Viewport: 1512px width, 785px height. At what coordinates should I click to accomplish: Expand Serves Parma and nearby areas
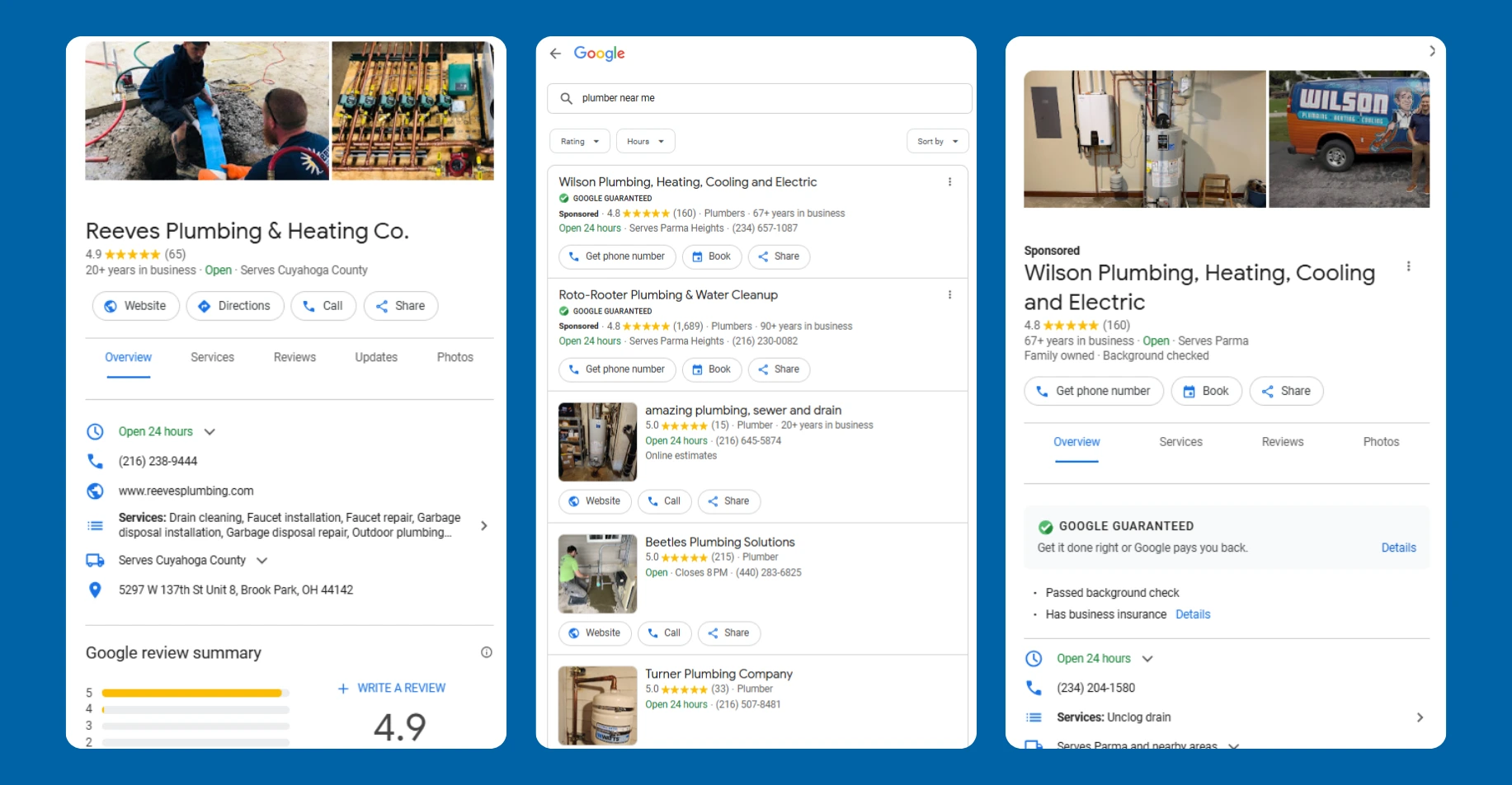tap(1233, 745)
